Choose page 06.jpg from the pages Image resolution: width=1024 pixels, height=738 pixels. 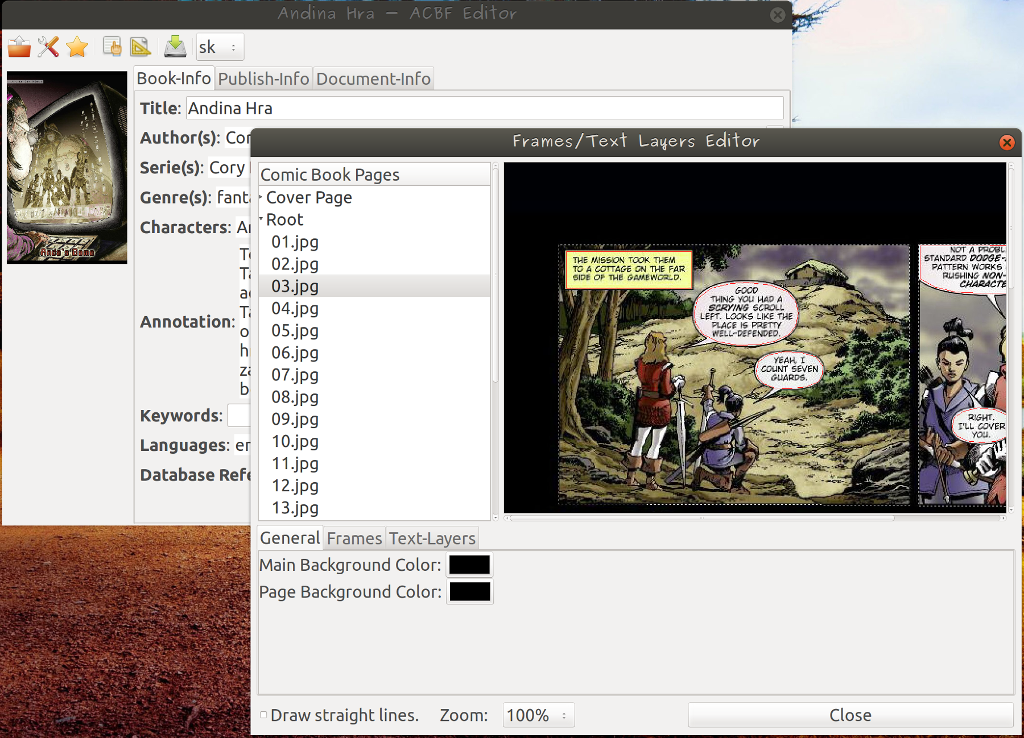[x=295, y=353]
